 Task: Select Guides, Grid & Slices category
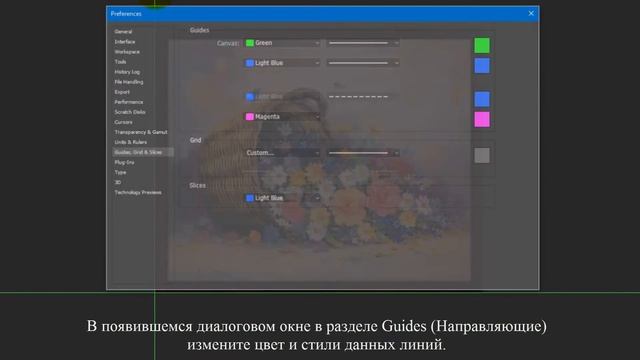tap(143, 152)
